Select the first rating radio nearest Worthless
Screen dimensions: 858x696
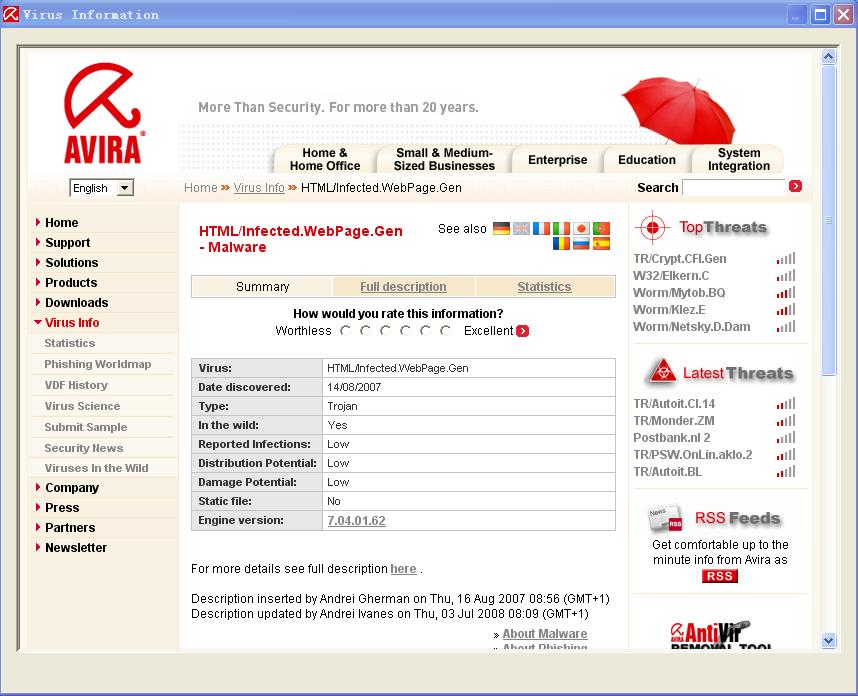[x=345, y=330]
